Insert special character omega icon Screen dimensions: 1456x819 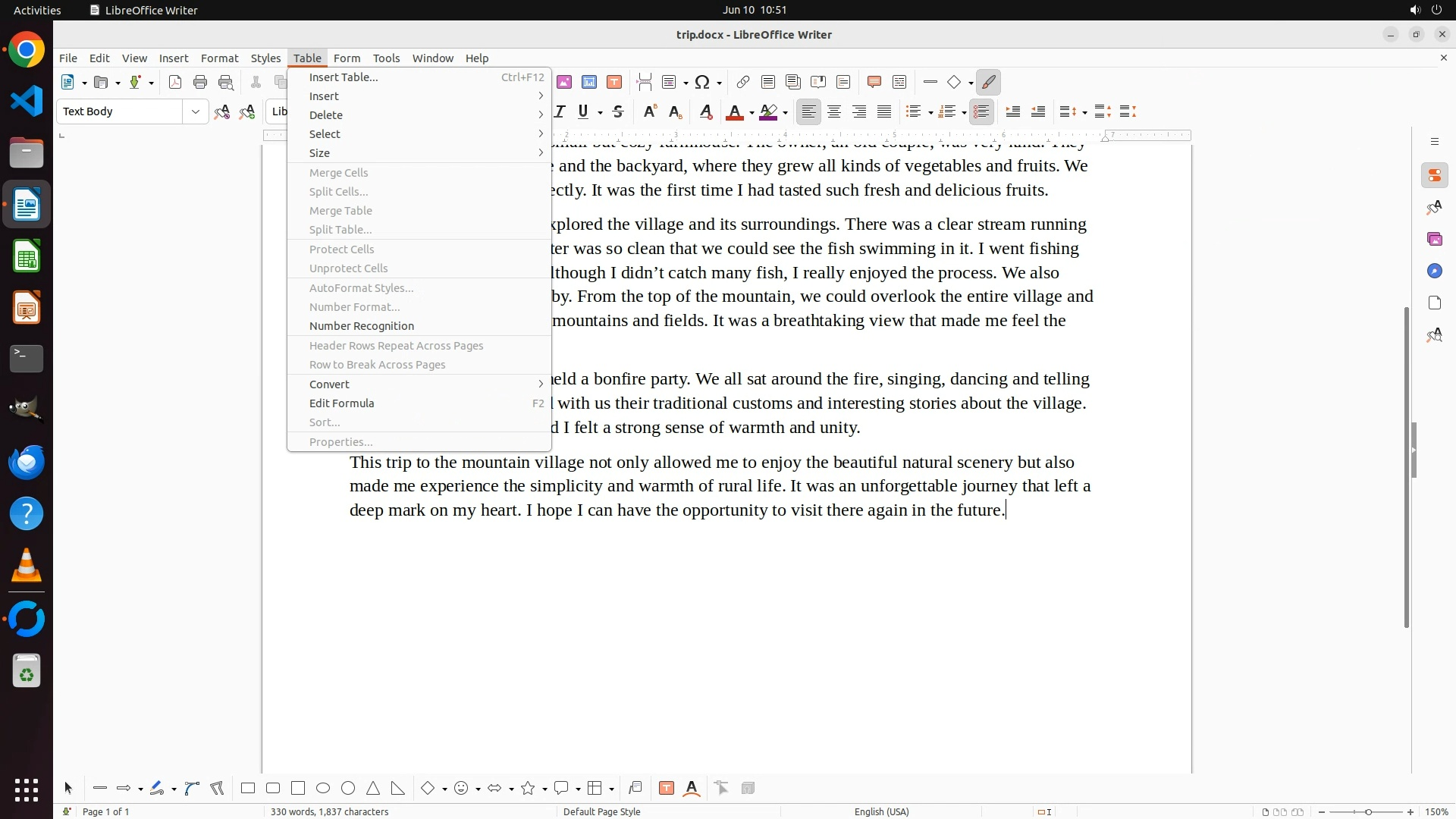(x=702, y=82)
